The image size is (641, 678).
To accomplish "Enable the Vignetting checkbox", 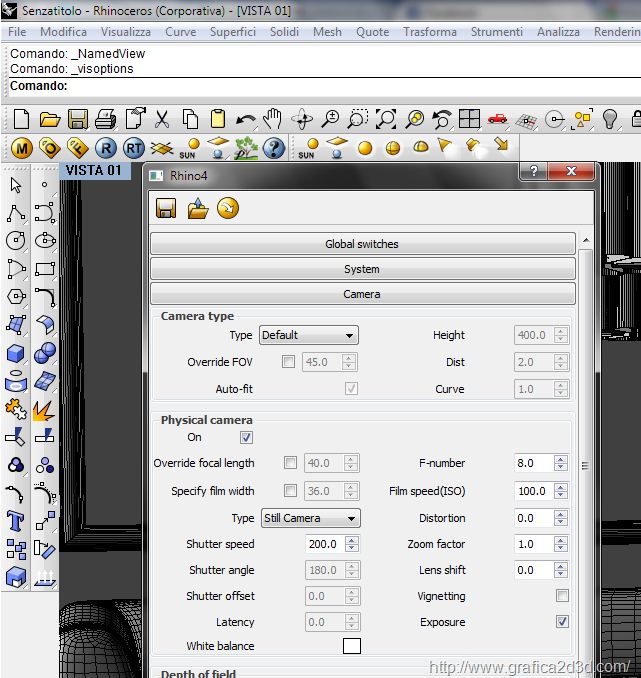I will click(x=562, y=595).
